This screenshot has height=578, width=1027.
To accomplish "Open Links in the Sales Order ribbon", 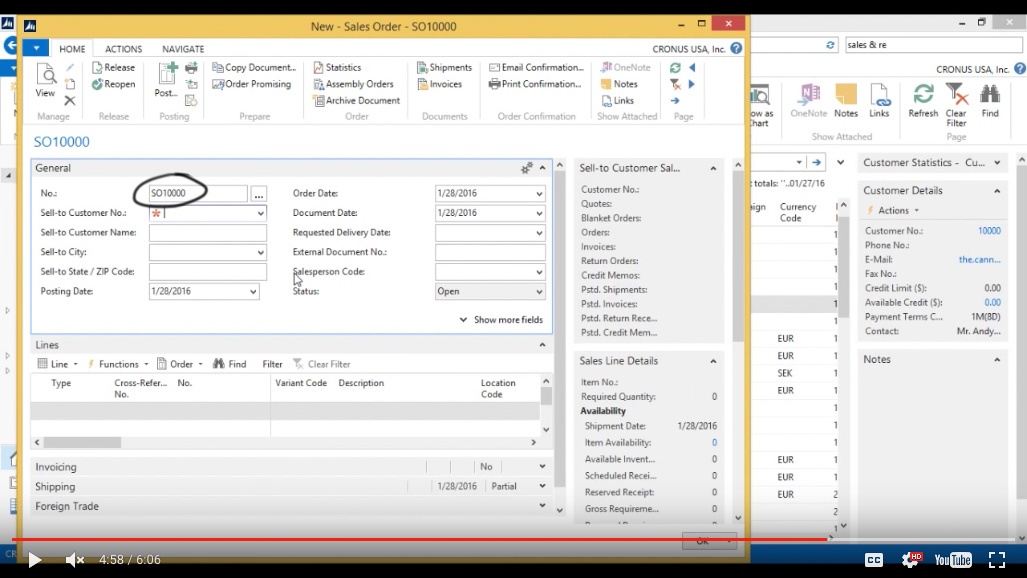I will point(618,100).
